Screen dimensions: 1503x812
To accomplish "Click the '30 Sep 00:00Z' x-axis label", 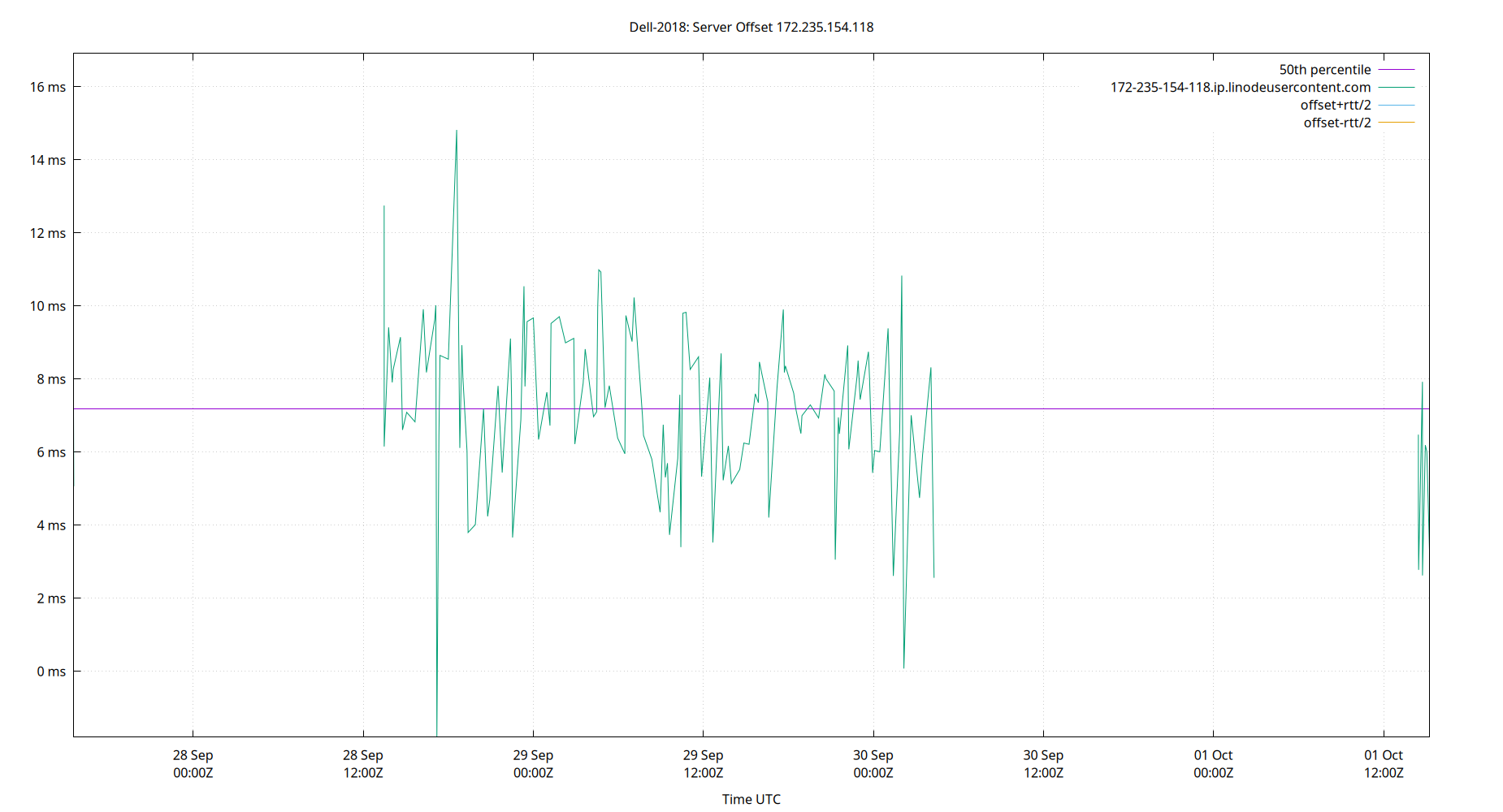I will tap(873, 764).
